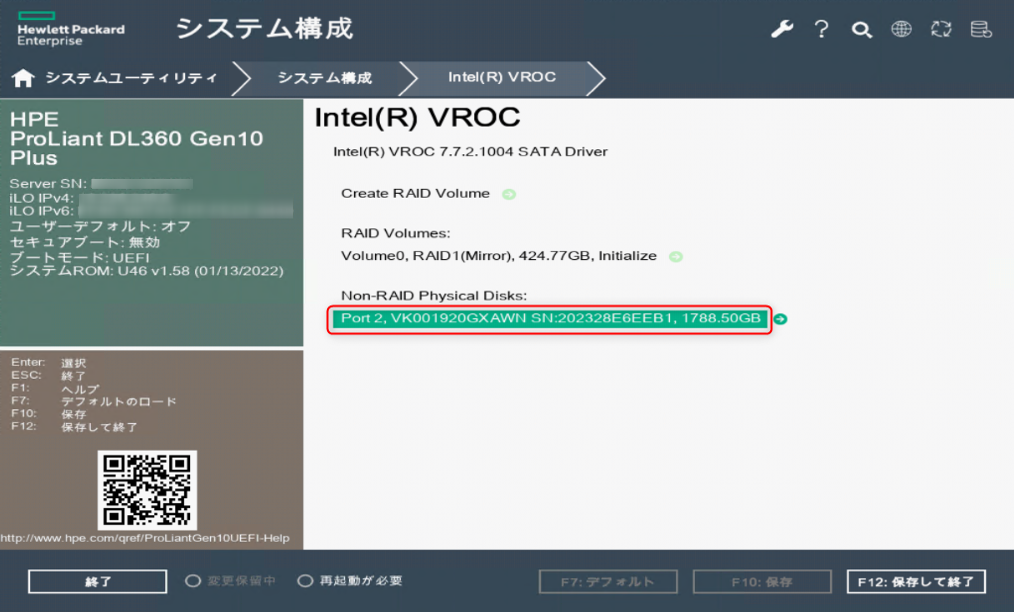Screen dimensions: 1014x612
Task: Click the refresh icon in the header
Action: click(940, 29)
